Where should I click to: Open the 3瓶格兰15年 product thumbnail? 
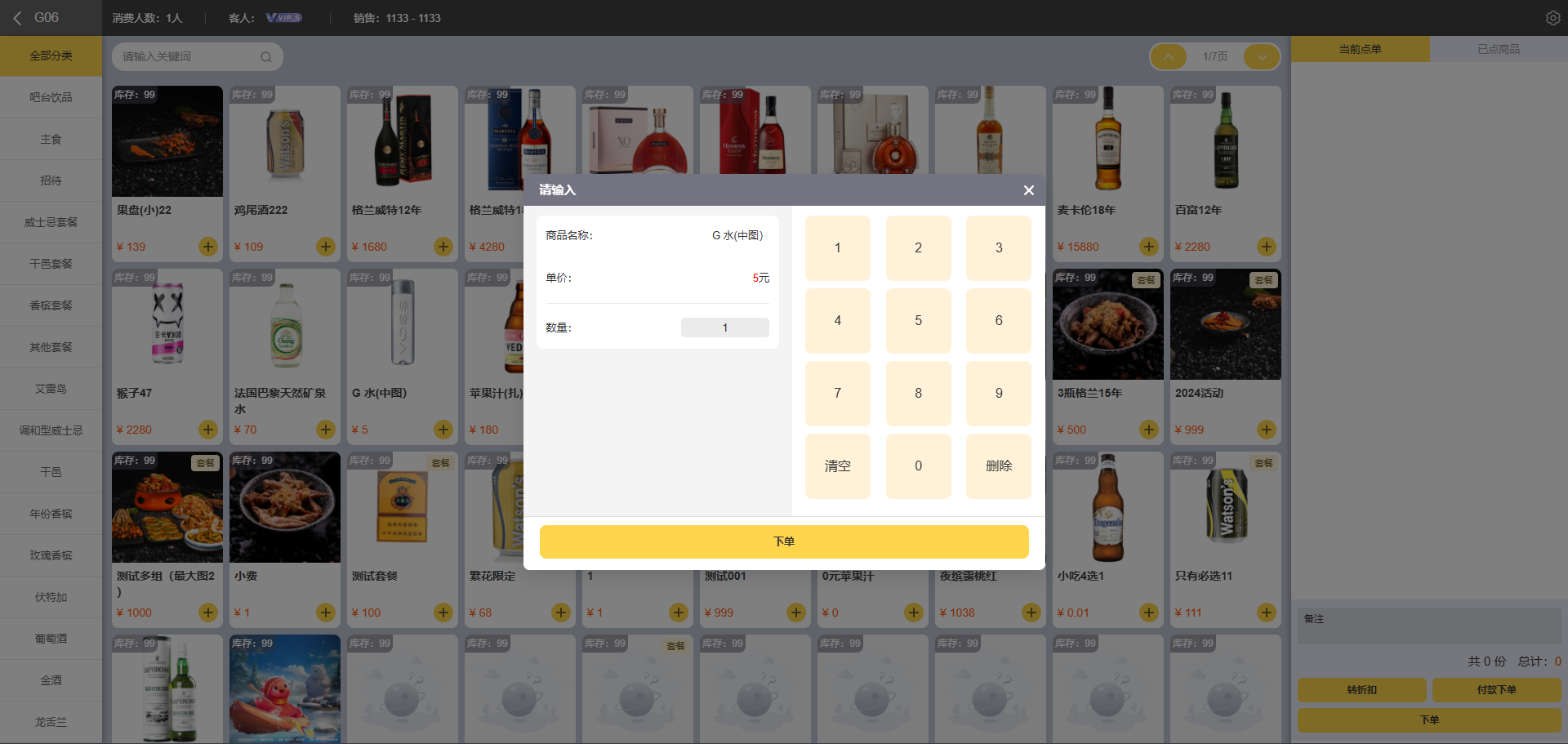click(1108, 324)
